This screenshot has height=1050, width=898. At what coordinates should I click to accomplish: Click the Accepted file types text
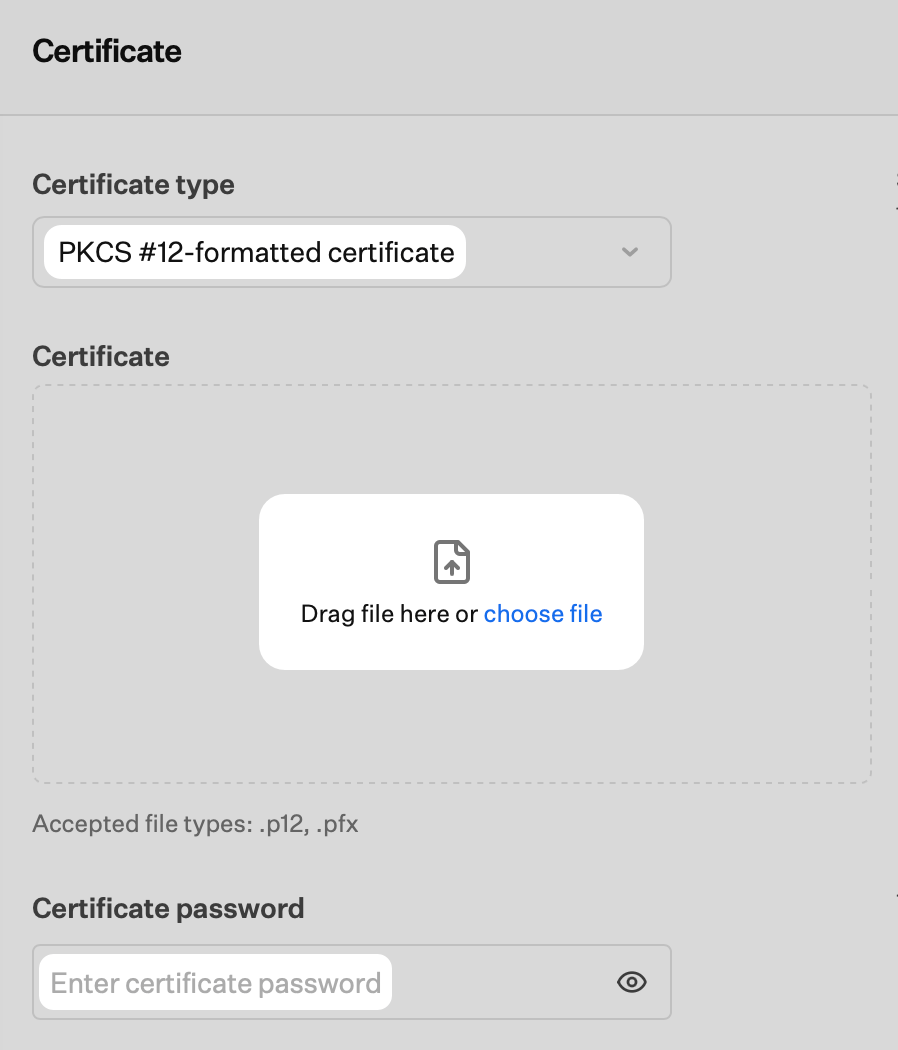click(x=196, y=824)
